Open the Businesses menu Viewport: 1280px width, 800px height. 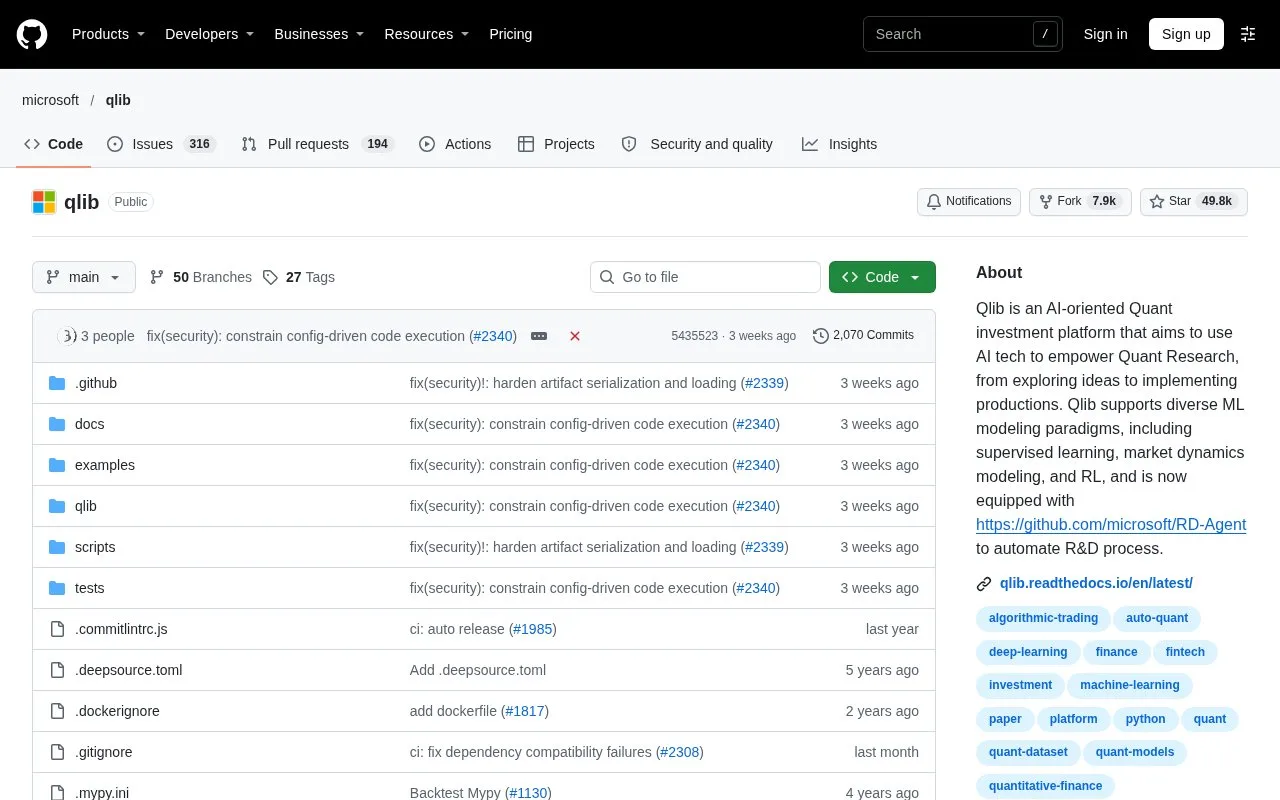point(319,34)
